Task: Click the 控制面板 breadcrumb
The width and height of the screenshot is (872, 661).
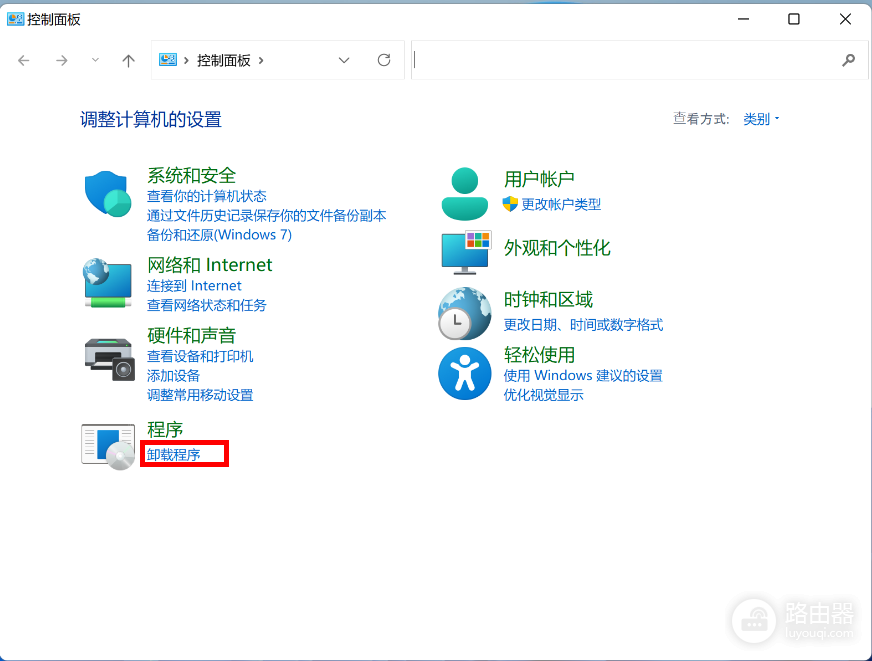Action: (224, 60)
